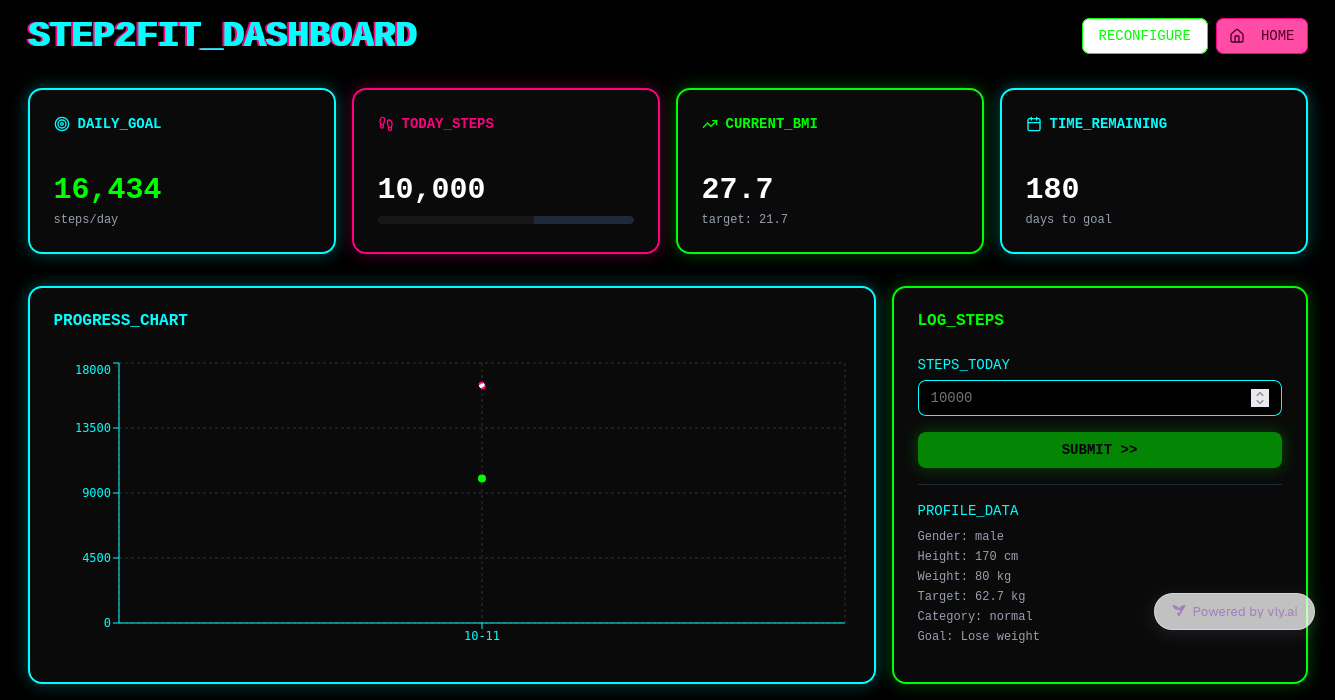Click the STEPS_TODAY field label
This screenshot has width=1335, height=700.
[964, 365]
